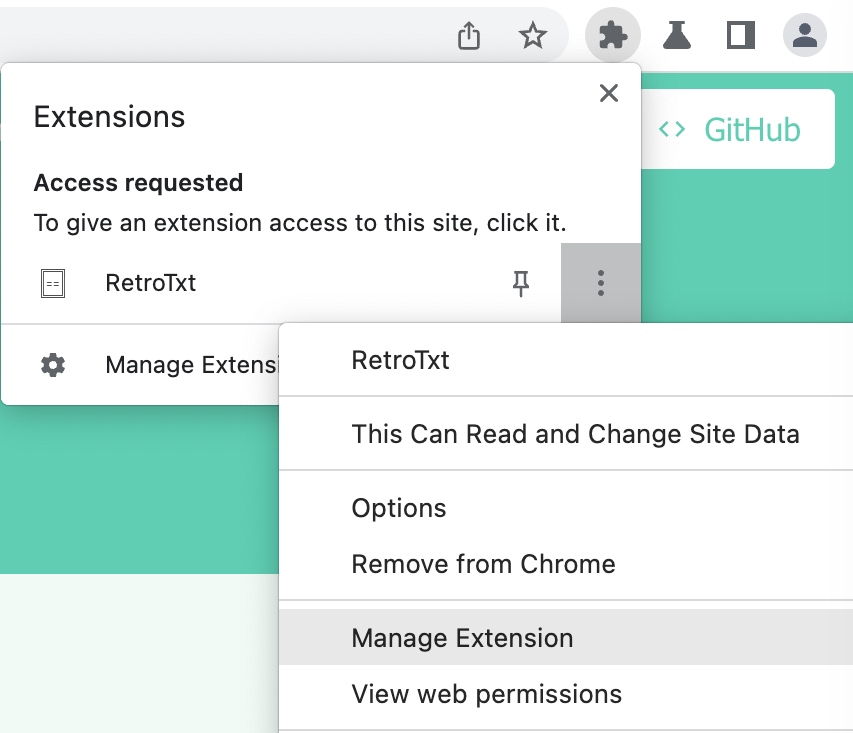This screenshot has height=733, width=853.
Task: Open the profile avatar menu
Action: click(x=805, y=35)
